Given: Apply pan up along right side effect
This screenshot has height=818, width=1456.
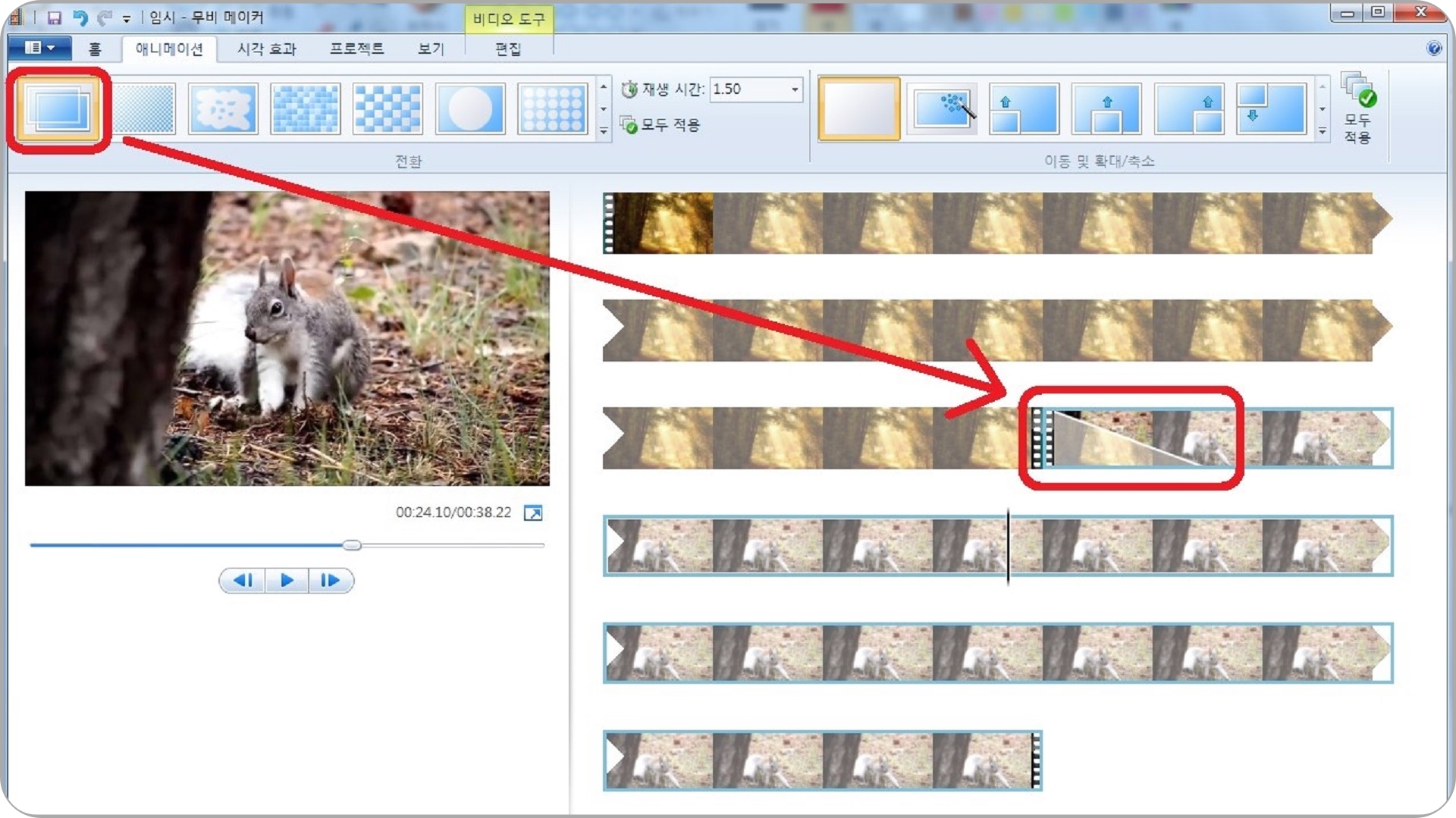Looking at the screenshot, I should point(1188,109).
